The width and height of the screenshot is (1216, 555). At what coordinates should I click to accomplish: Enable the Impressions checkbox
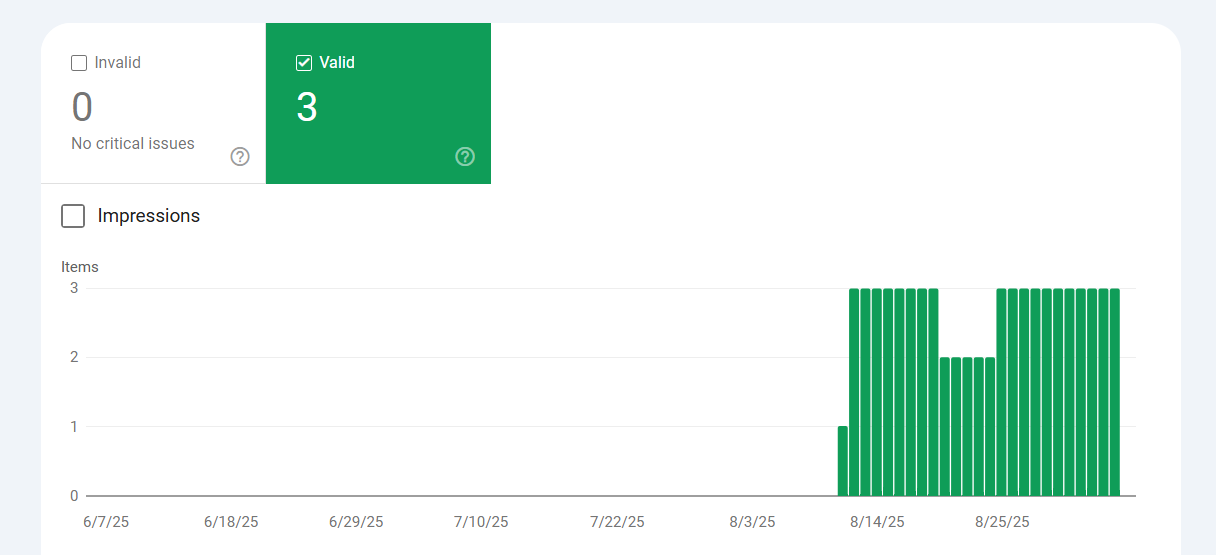coord(73,216)
